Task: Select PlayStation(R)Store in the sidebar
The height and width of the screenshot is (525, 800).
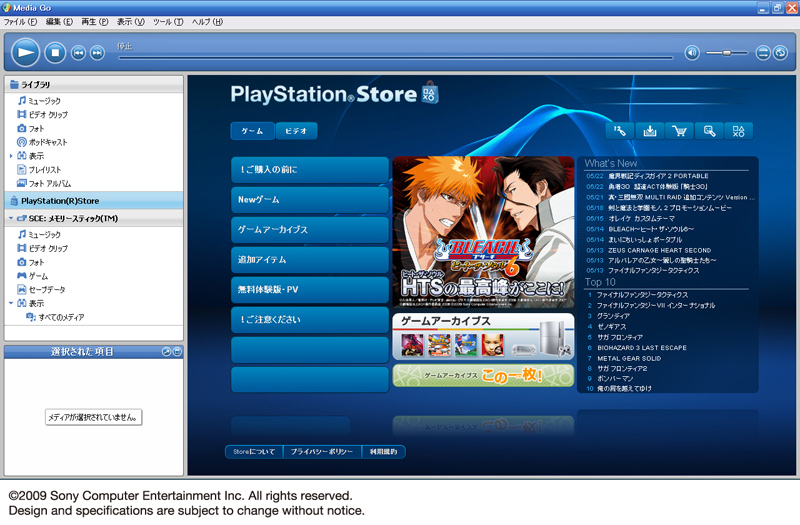Action: 94,201
